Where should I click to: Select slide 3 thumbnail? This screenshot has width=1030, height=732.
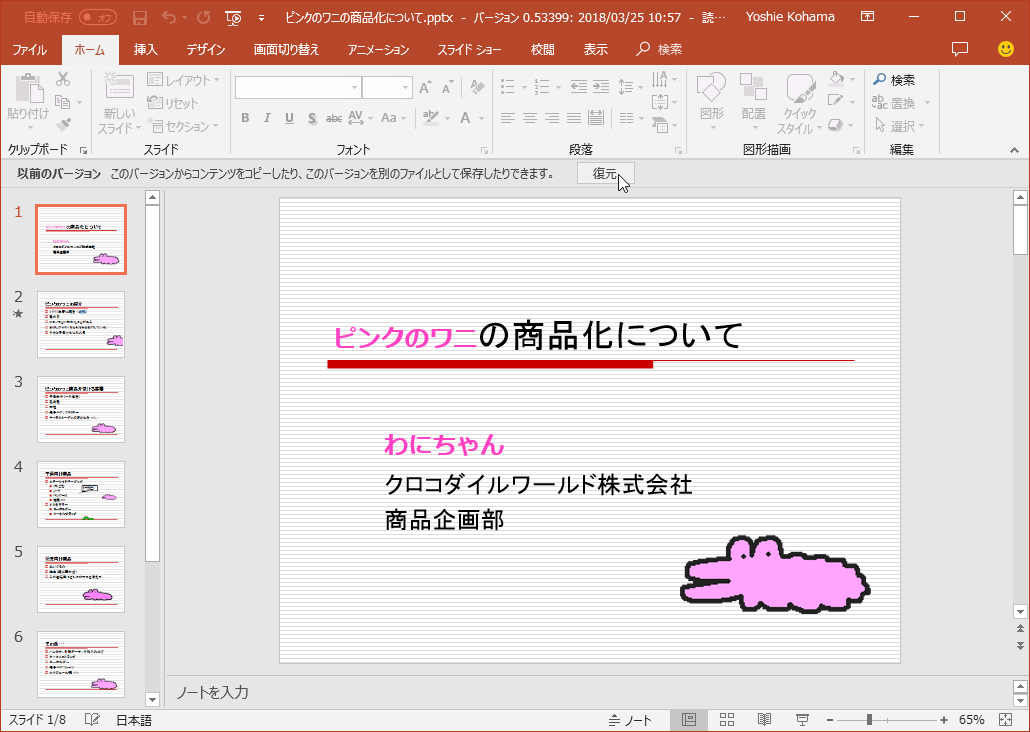pyautogui.click(x=81, y=409)
